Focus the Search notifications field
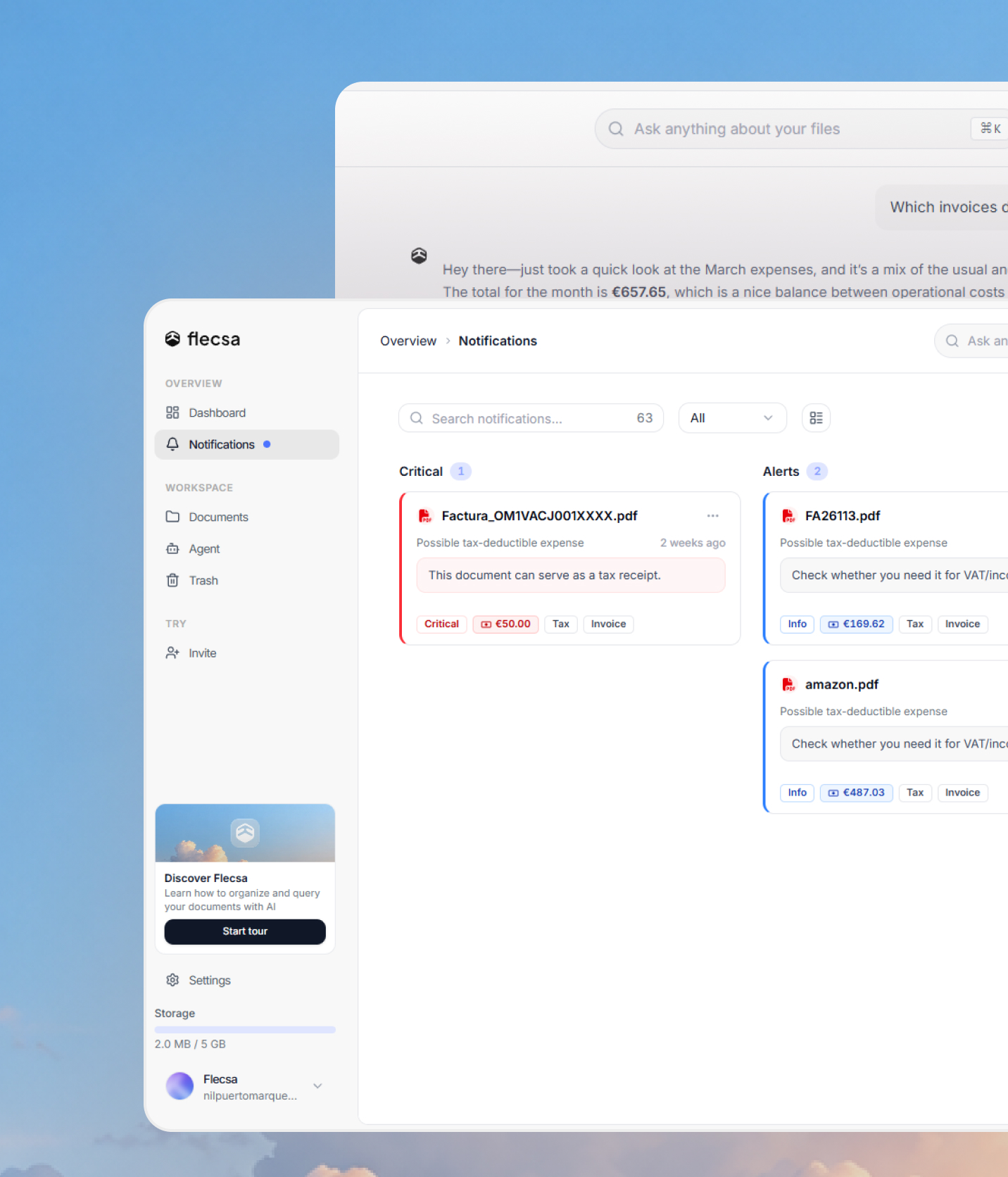This screenshot has width=1008, height=1177. 531,418
